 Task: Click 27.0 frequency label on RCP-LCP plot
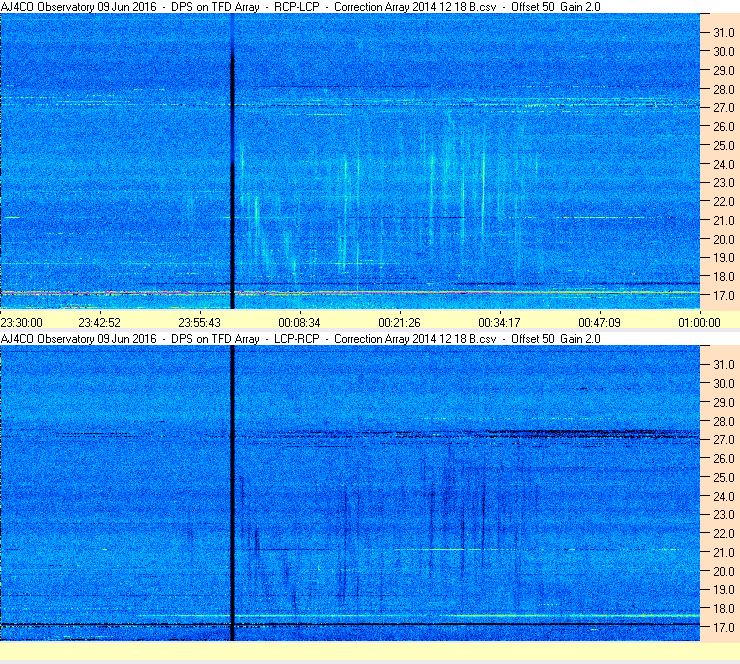724,108
